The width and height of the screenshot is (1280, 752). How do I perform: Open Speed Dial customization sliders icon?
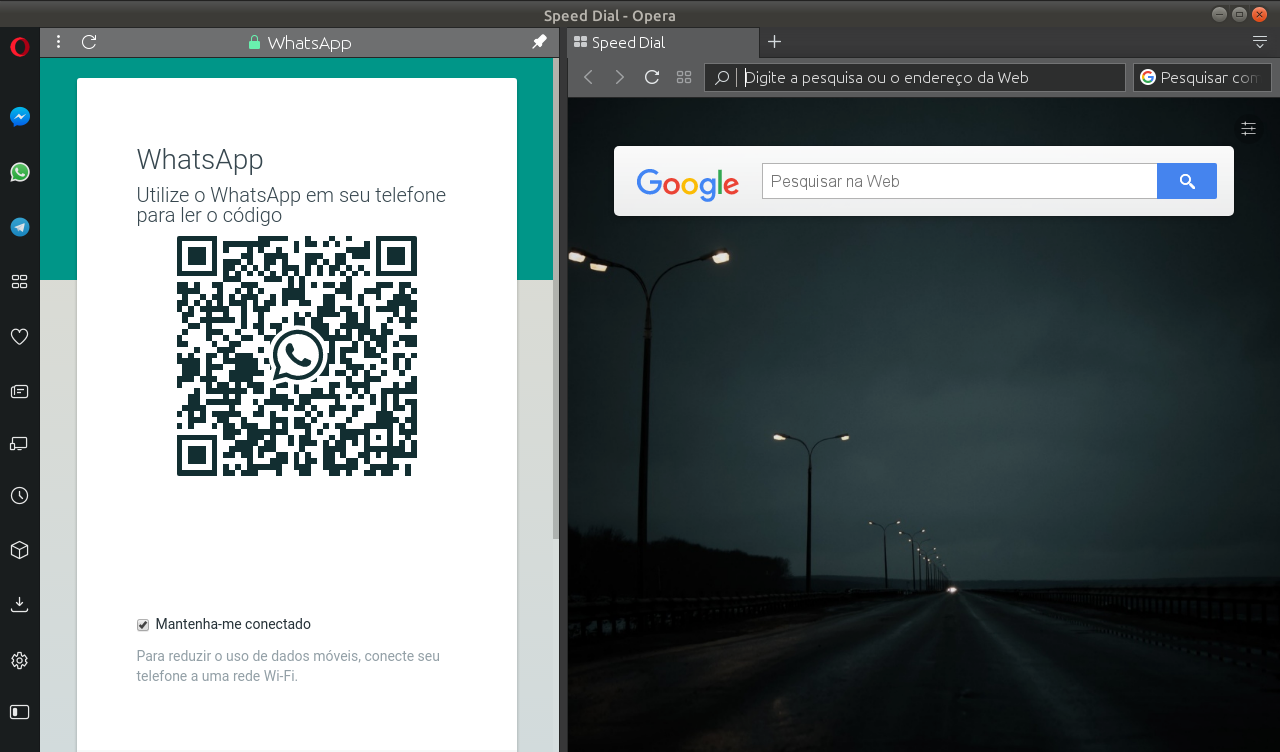[x=1248, y=128]
